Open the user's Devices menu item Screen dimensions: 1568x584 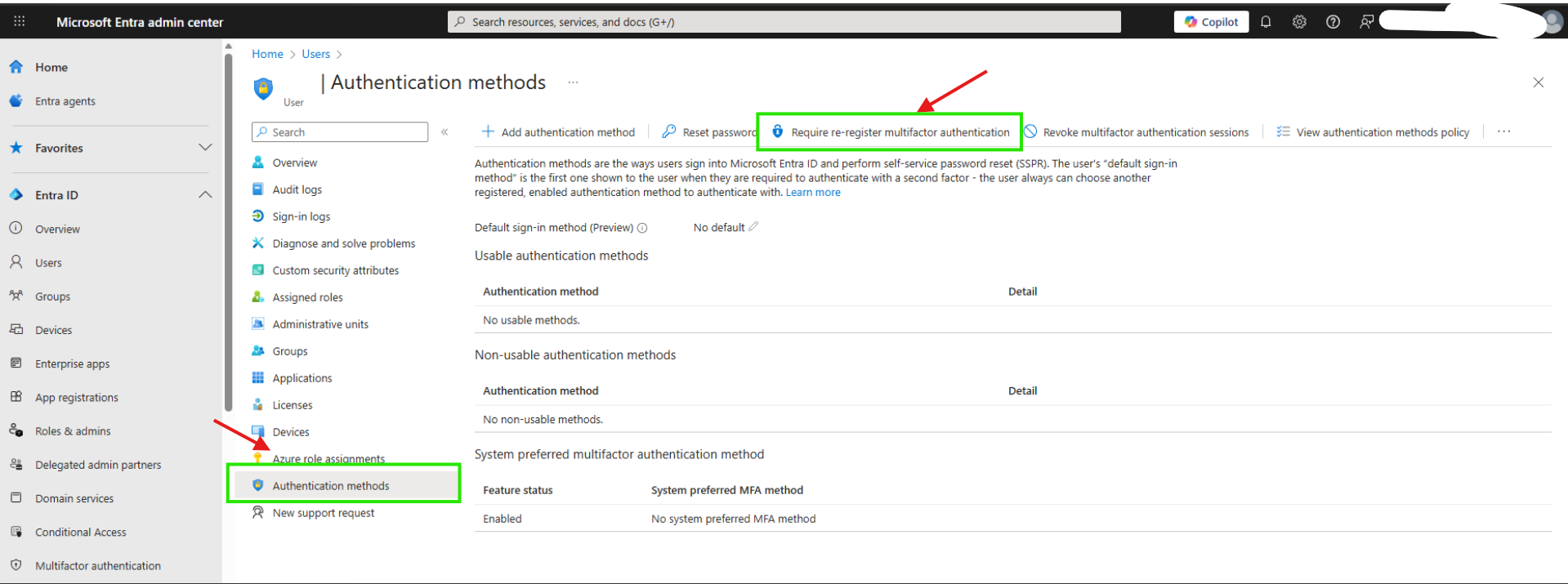[x=291, y=432]
